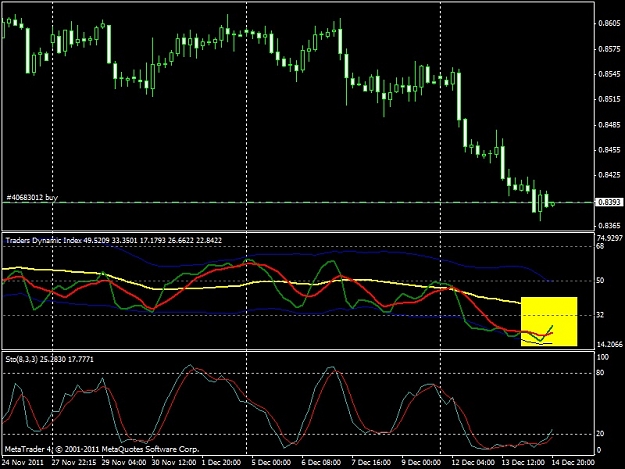This screenshot has height=469, width=625.
Task: Click the 0.8575 price axis label
Action: (x=610, y=49)
